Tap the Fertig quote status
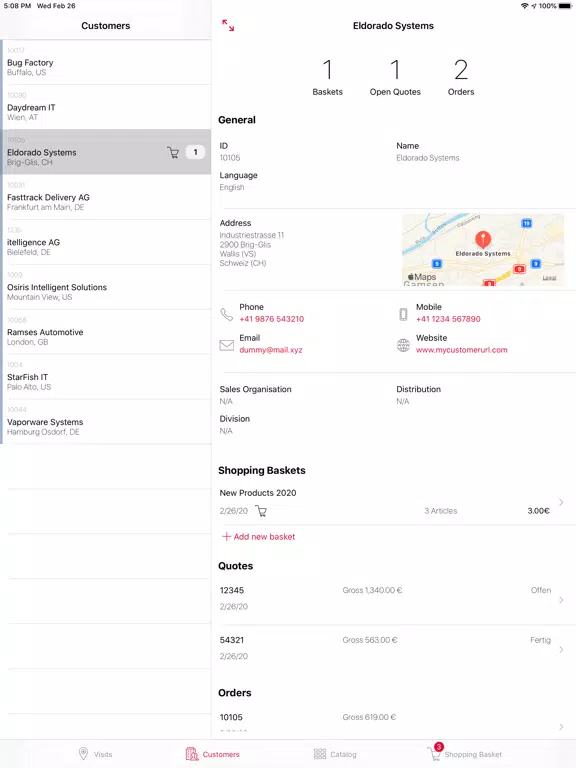This screenshot has width=576, height=768. point(540,640)
